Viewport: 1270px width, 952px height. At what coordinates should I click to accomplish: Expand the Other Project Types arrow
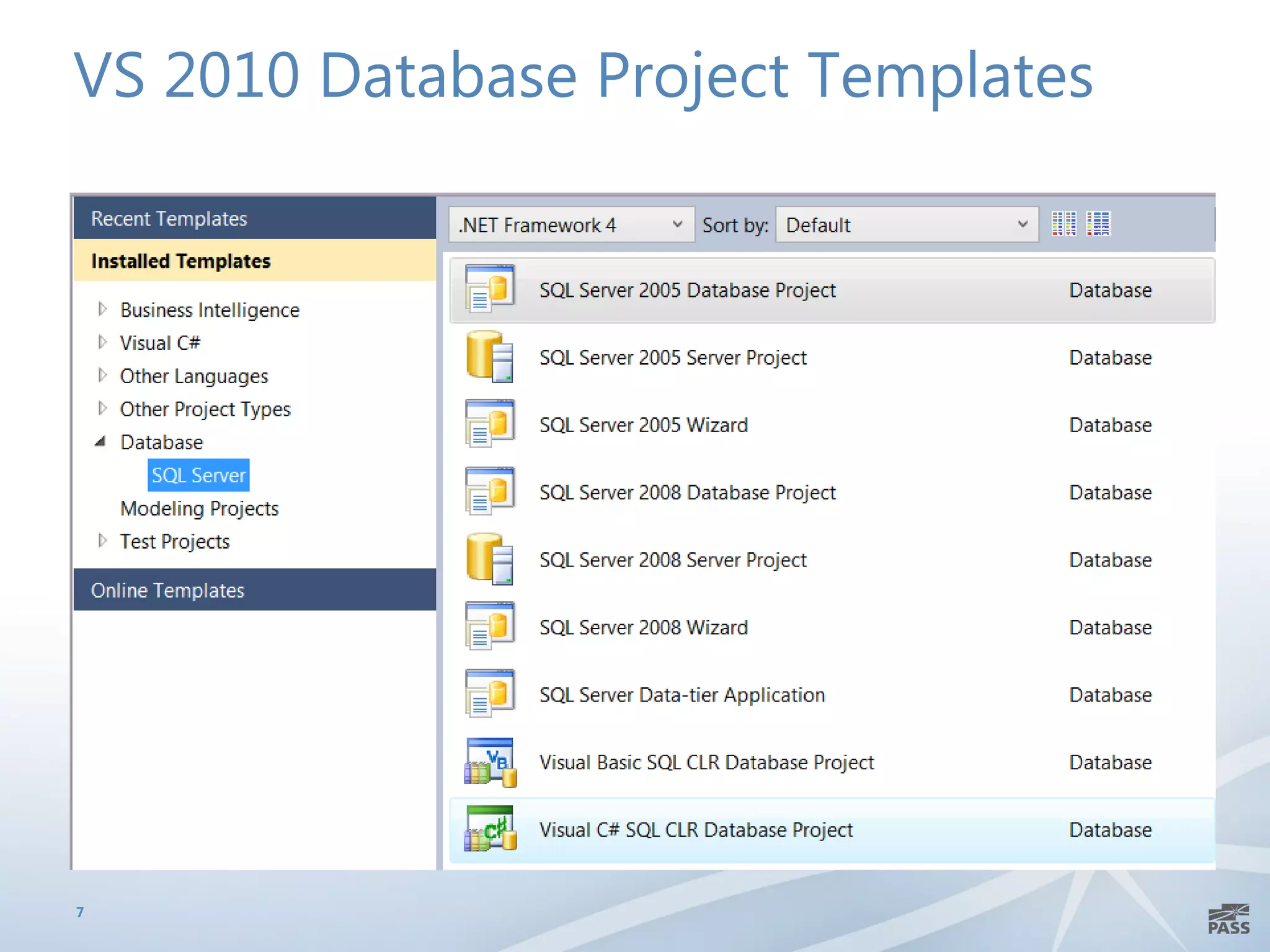pyautogui.click(x=103, y=408)
